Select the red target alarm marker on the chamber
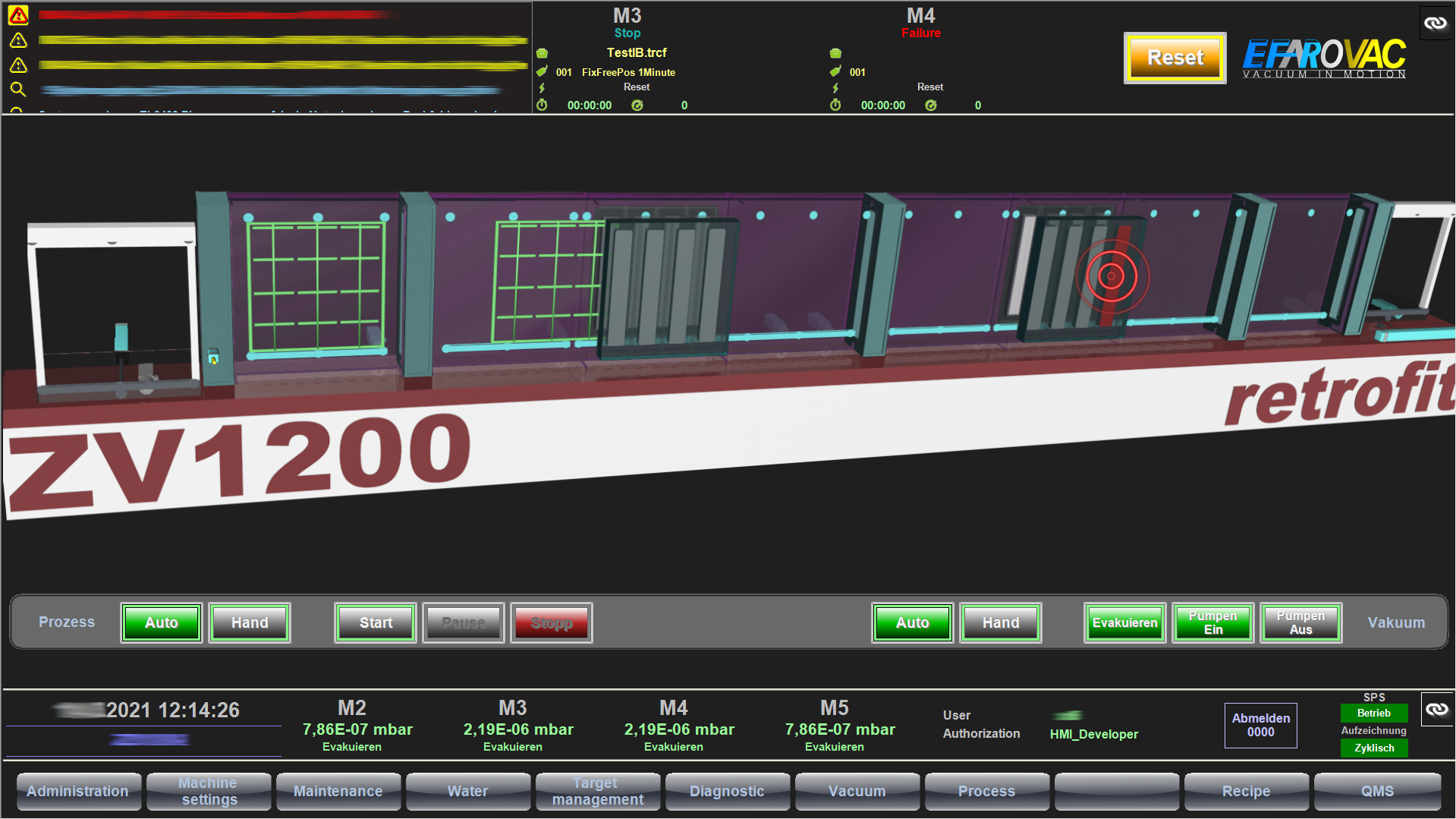 coord(1112,277)
